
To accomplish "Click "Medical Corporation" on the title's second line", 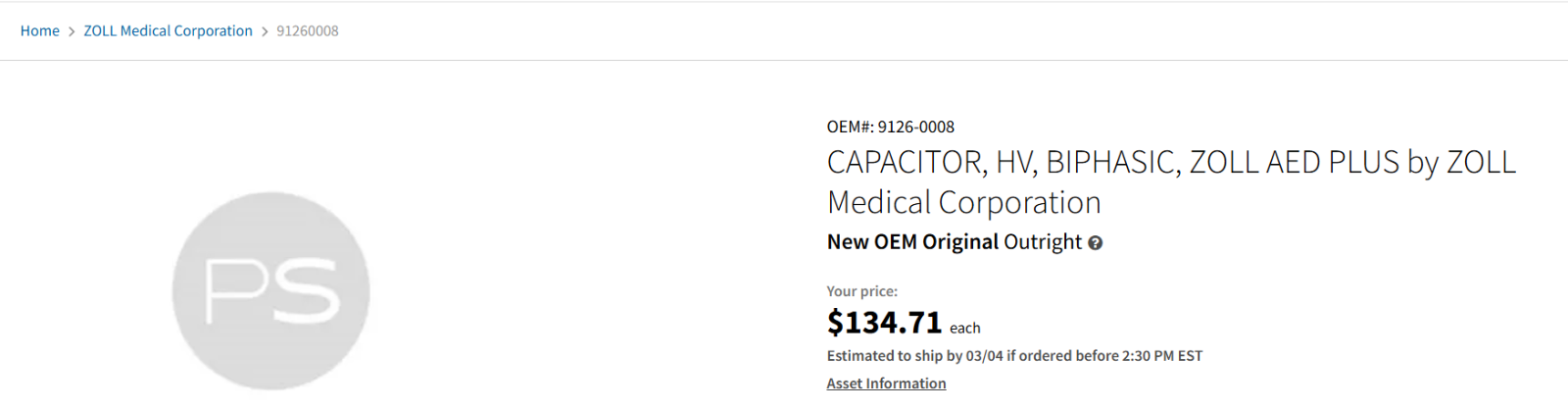I will (964, 203).
